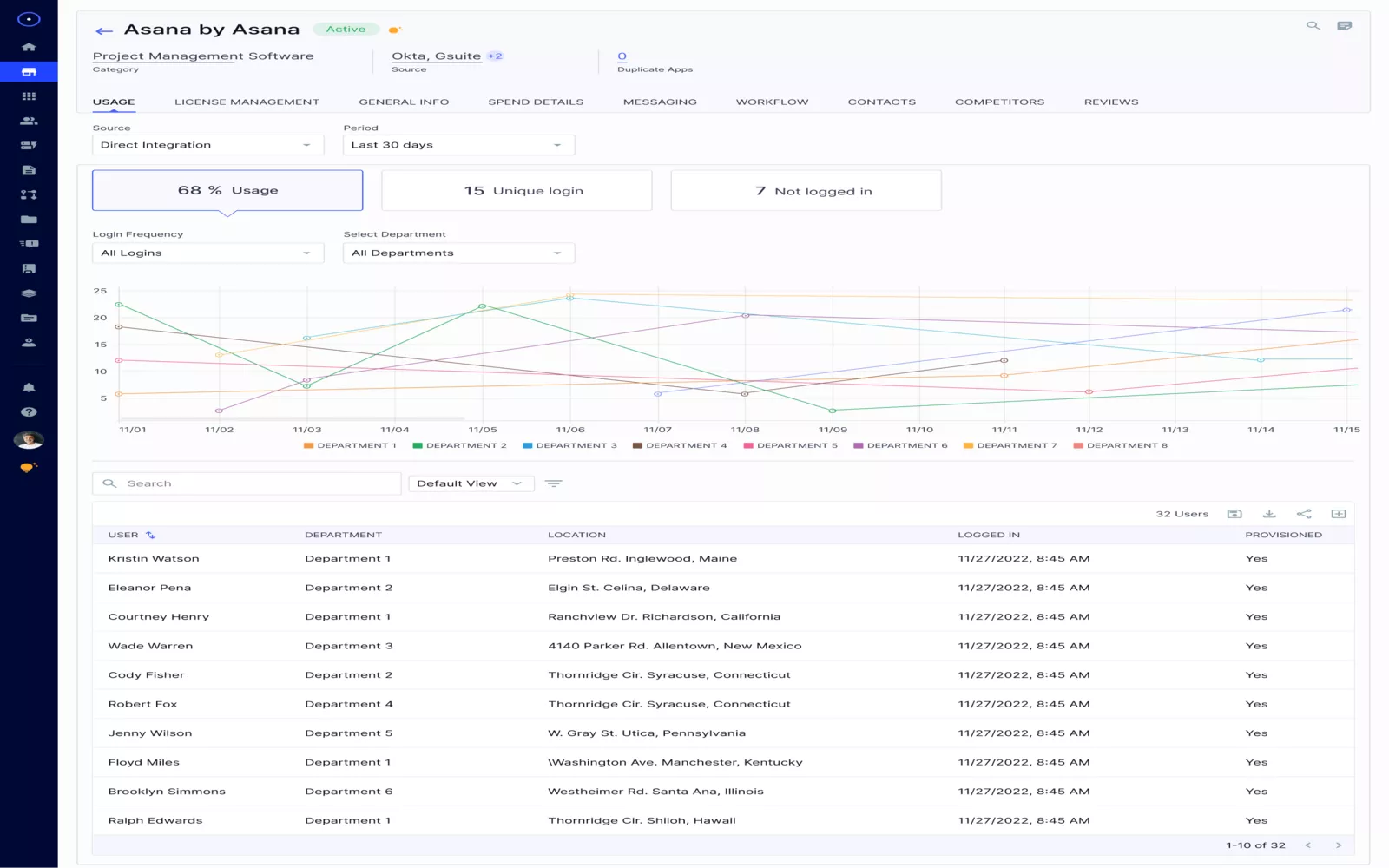This screenshot has height=868, width=1389.
Task: Select the 7 Not logged in card
Action: coord(806,191)
